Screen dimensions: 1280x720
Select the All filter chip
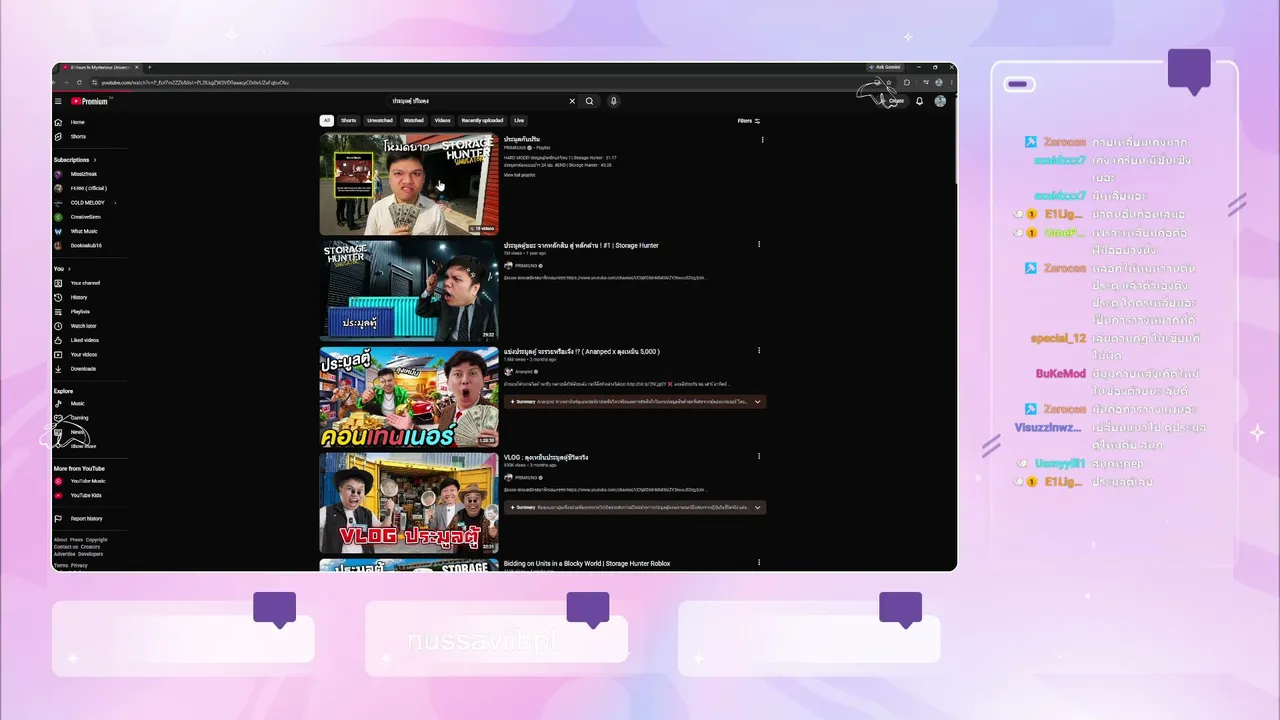[326, 120]
